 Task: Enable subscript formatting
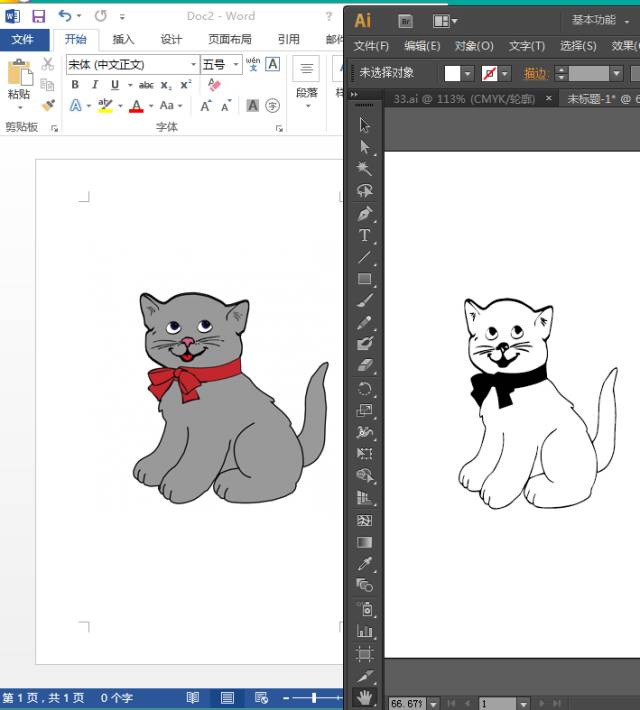(167, 85)
